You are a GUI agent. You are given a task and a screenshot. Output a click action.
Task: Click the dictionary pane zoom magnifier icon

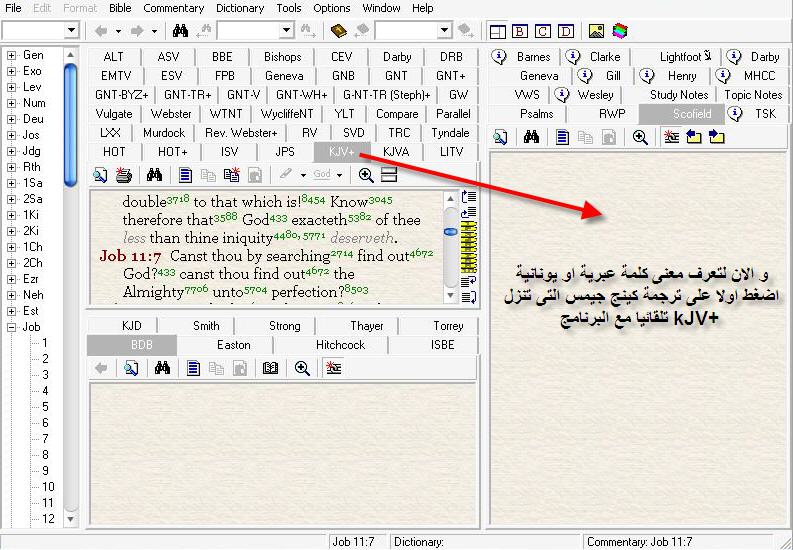(302, 368)
